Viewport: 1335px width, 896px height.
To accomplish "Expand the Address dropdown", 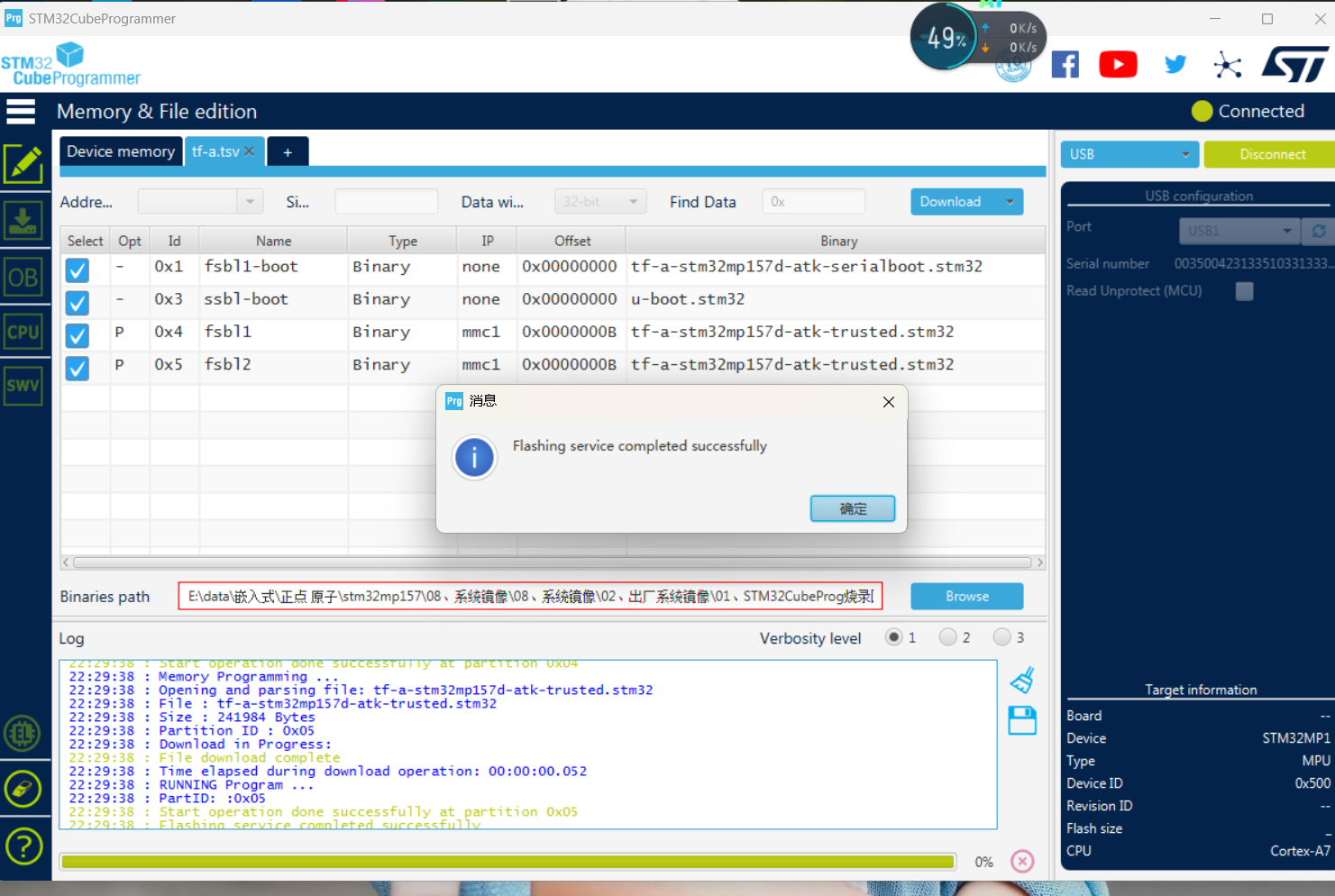I will [x=250, y=202].
